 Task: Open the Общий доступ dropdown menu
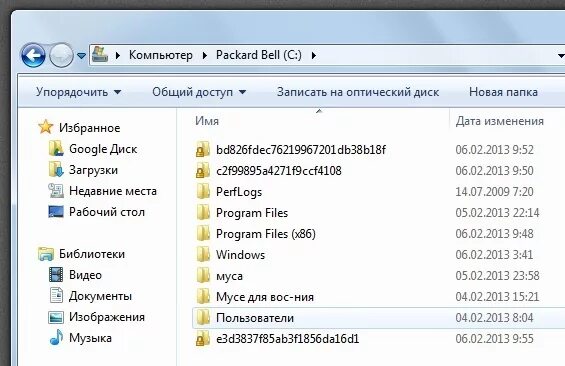coord(199,92)
